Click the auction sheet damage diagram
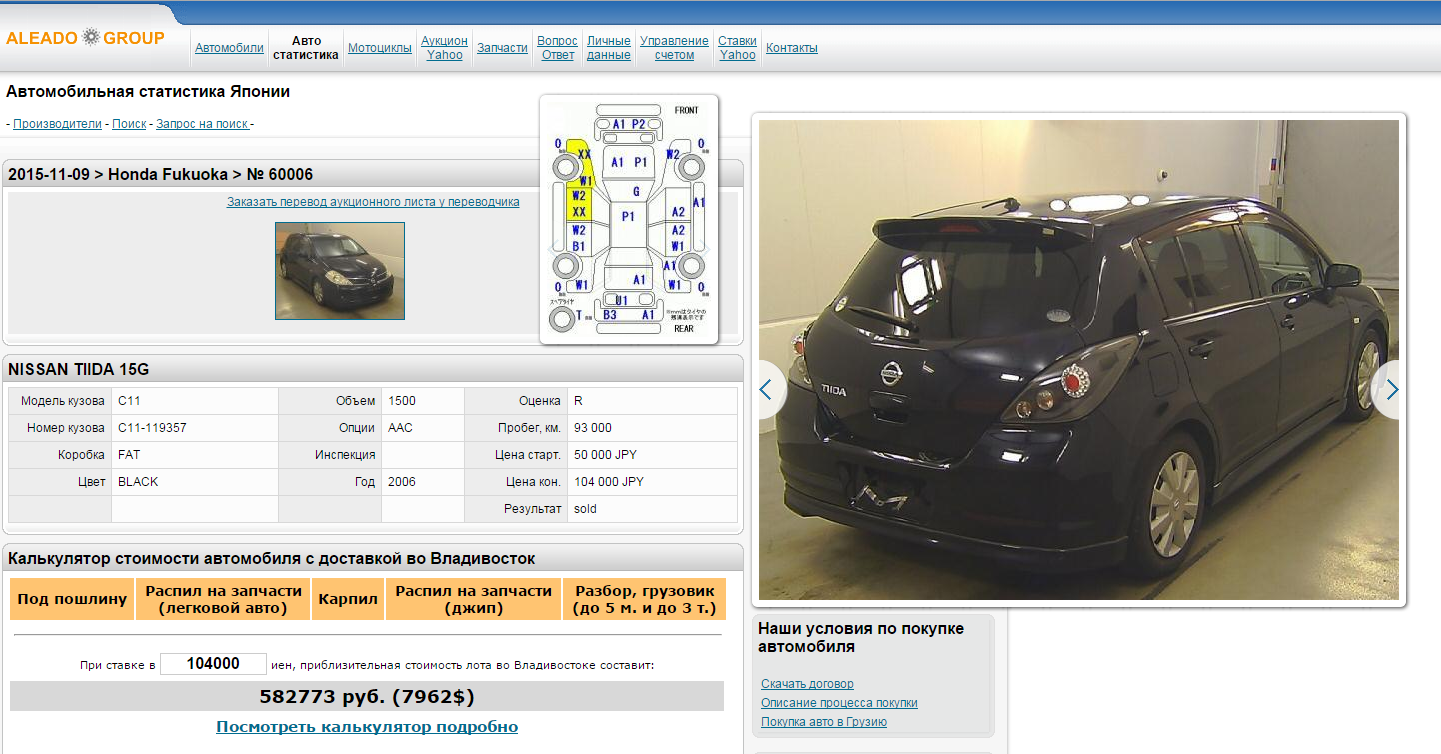The width and height of the screenshot is (1441, 754). point(629,219)
